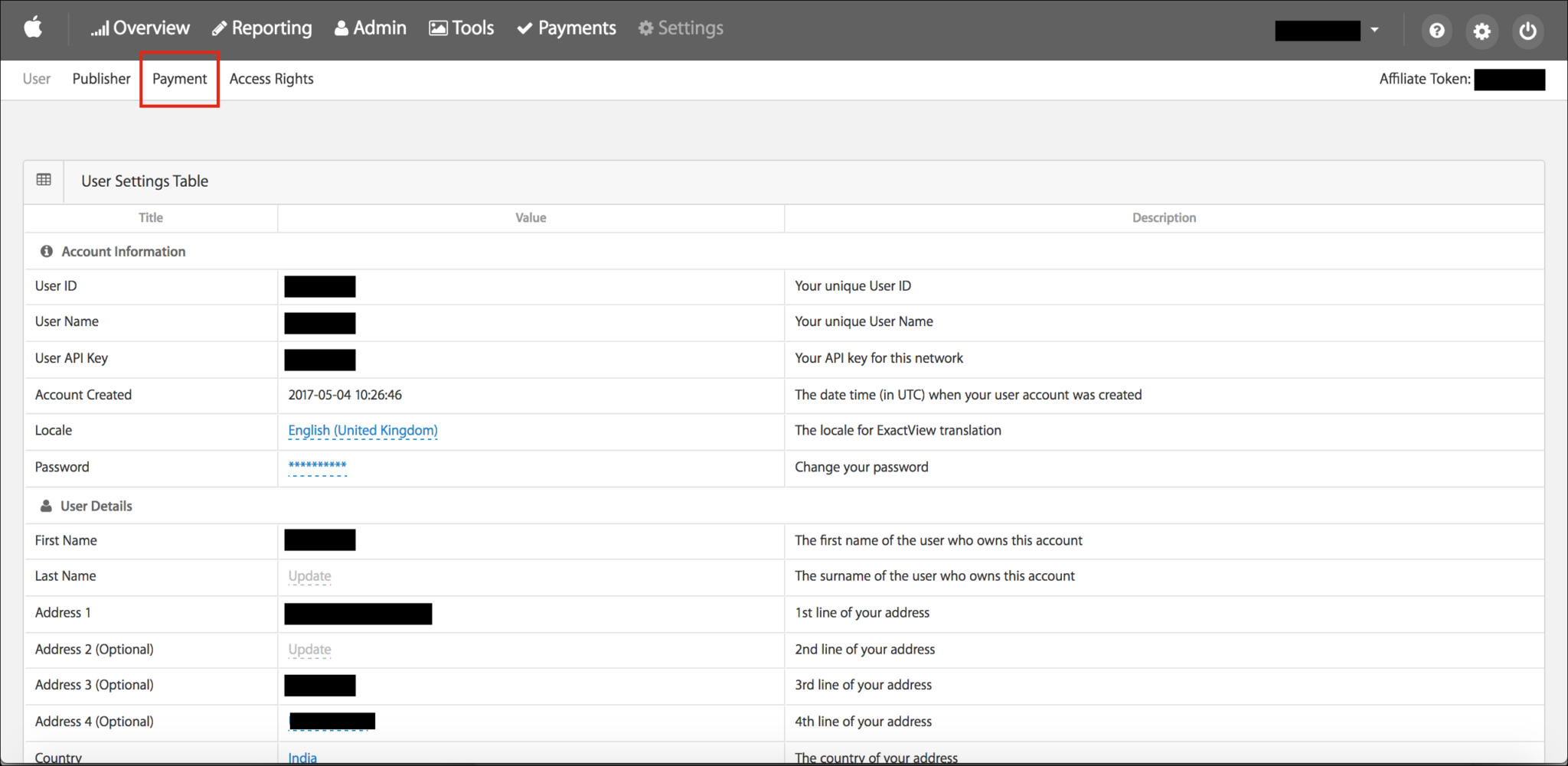Click the redacted User API Key value

[320, 359]
